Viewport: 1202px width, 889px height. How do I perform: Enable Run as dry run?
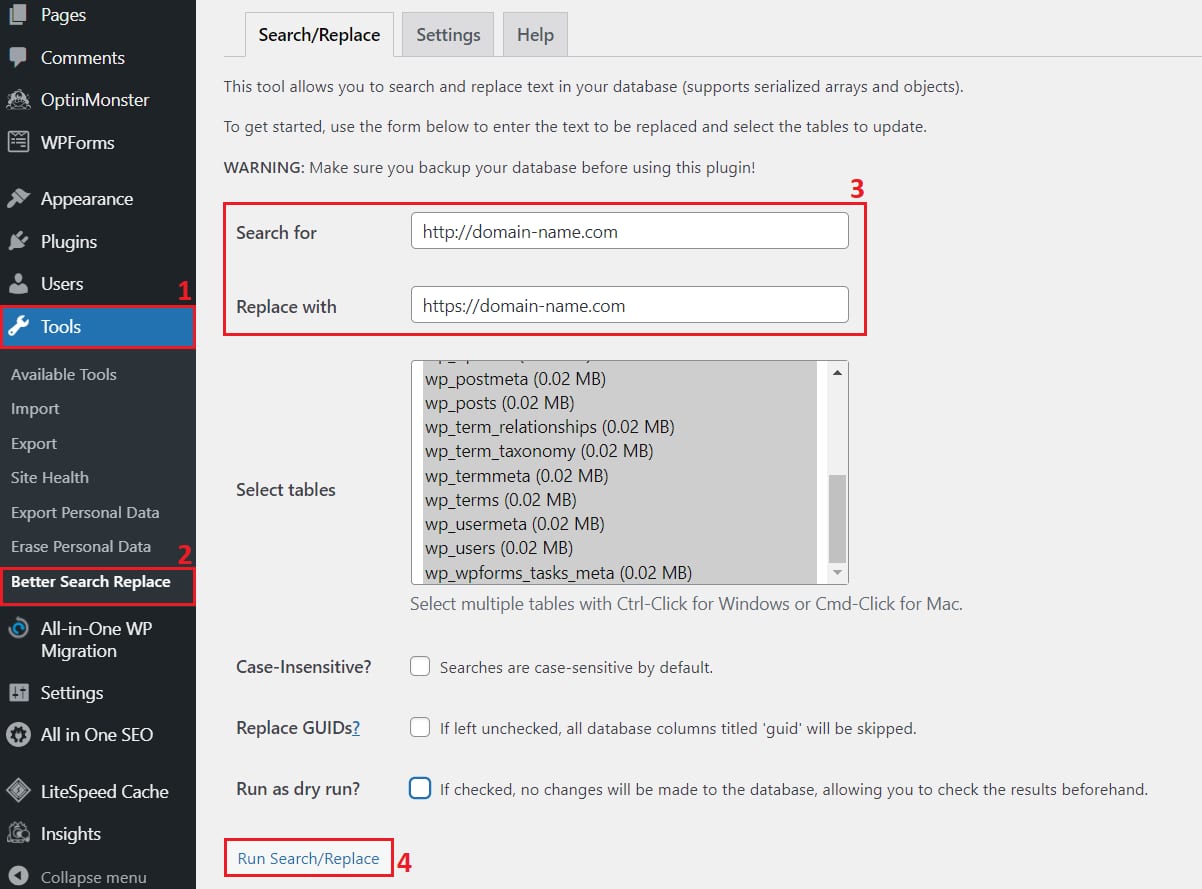[420, 788]
